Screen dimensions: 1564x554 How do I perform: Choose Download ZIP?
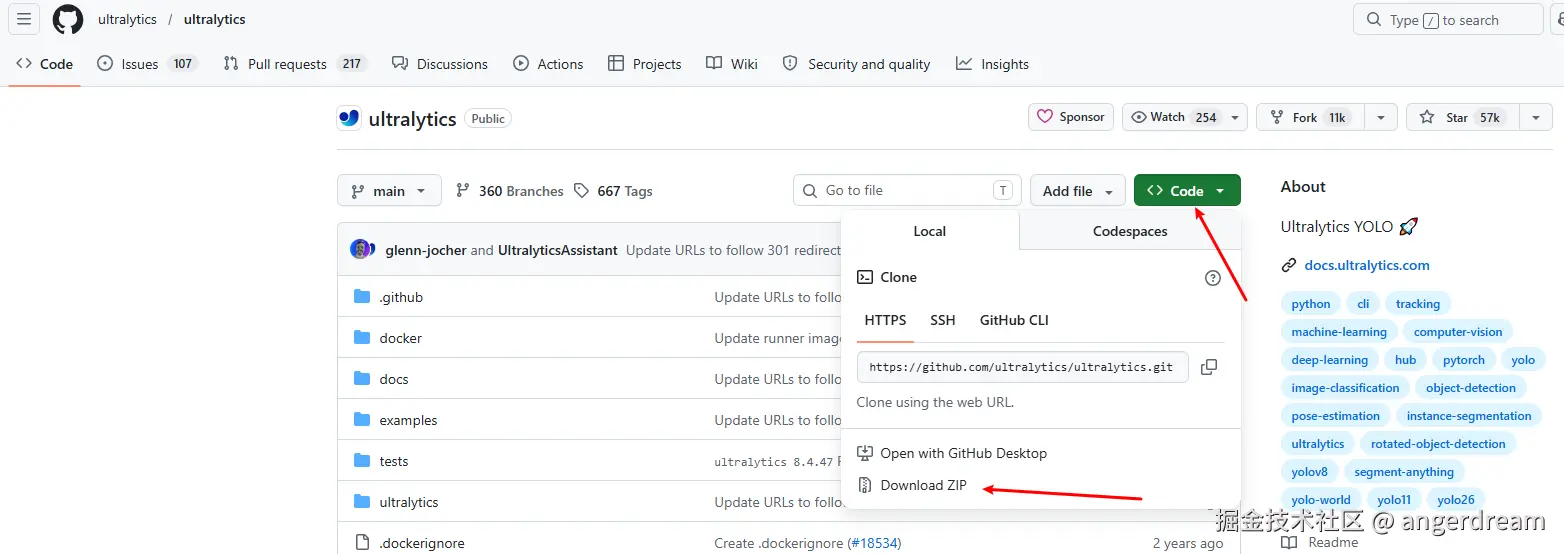click(912, 485)
